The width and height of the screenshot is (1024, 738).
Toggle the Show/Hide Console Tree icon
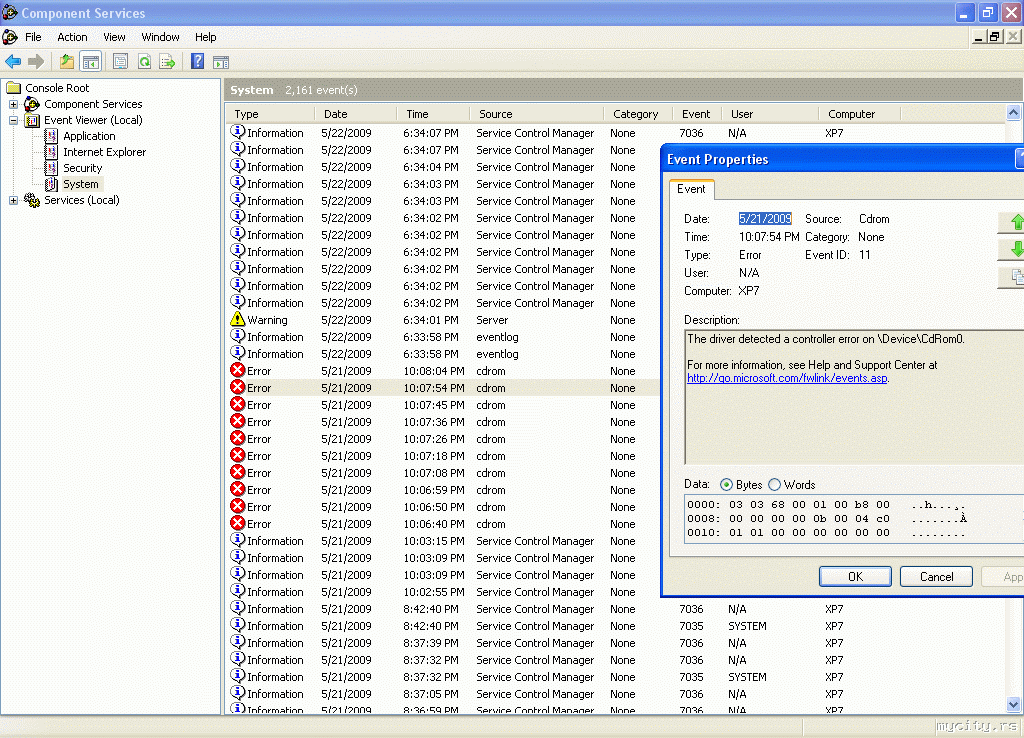pyautogui.click(x=91, y=62)
